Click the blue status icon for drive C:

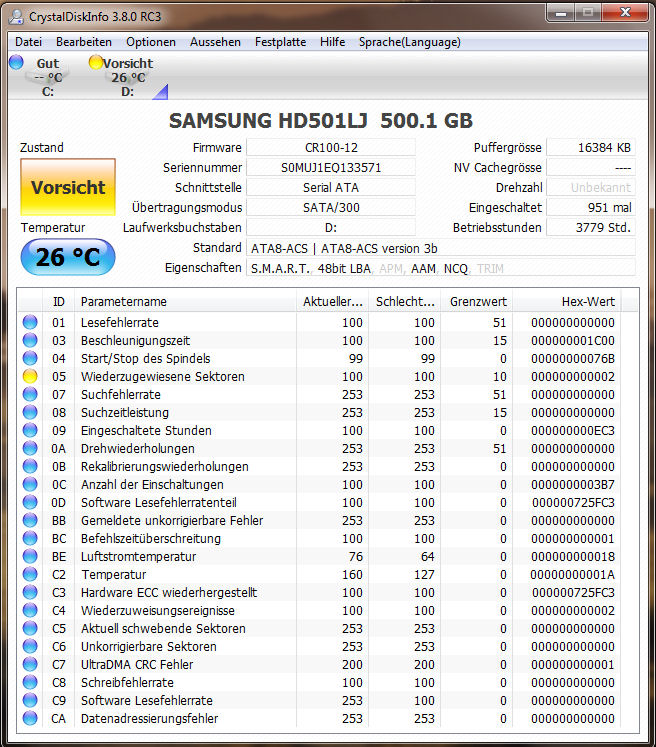pyautogui.click(x=16, y=62)
